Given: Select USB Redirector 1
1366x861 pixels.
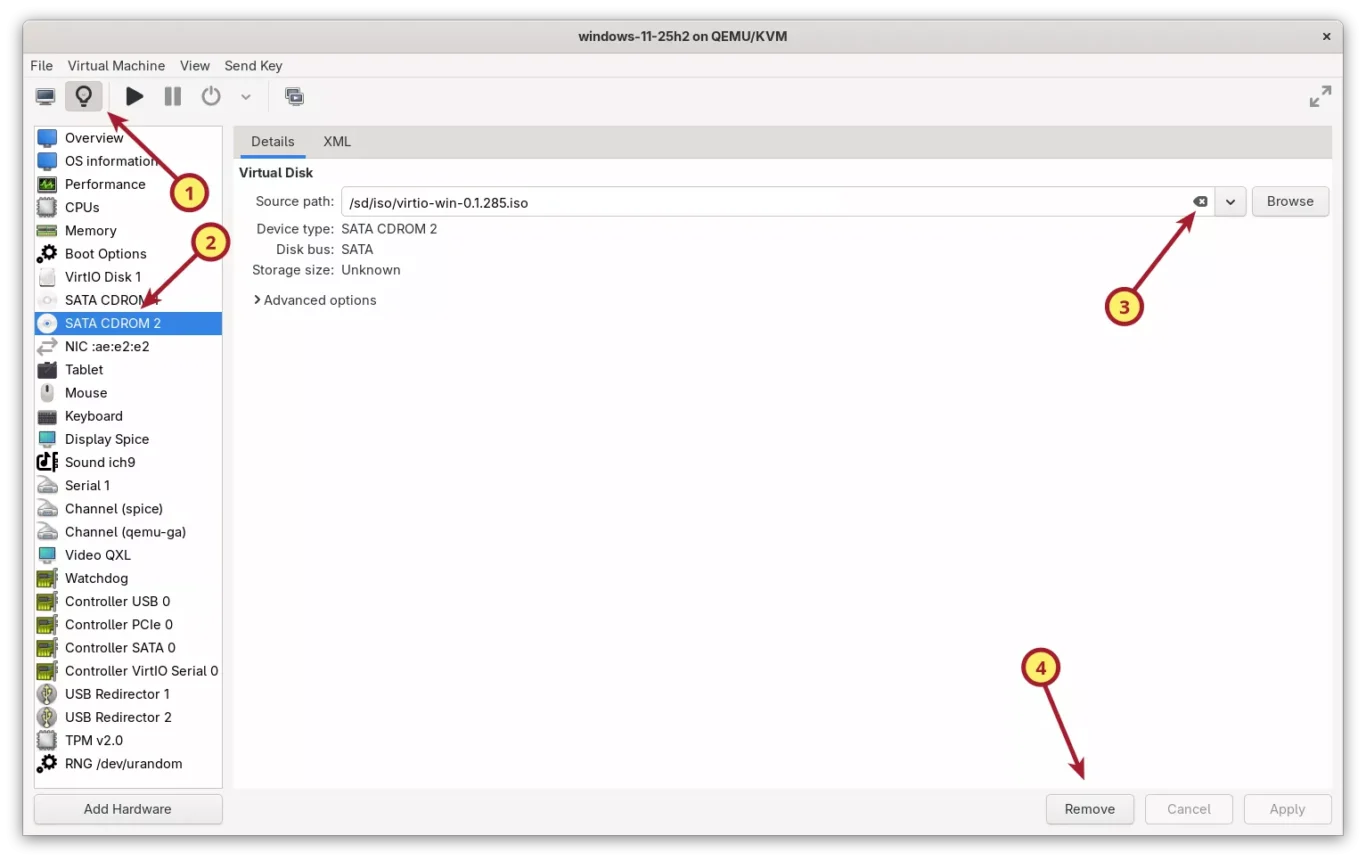Looking at the screenshot, I should coord(128,694).
